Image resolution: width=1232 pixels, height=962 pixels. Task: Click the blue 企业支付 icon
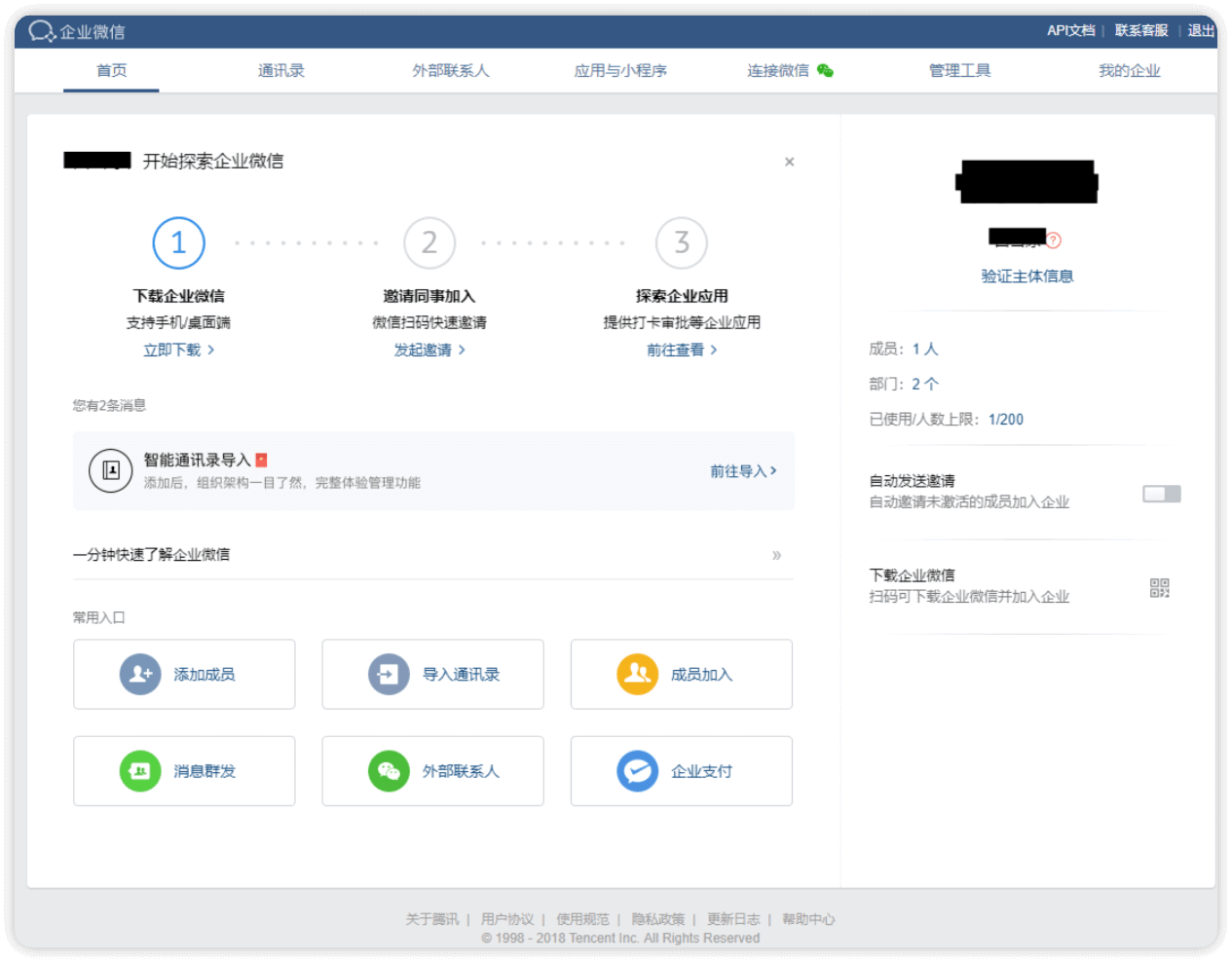click(638, 771)
